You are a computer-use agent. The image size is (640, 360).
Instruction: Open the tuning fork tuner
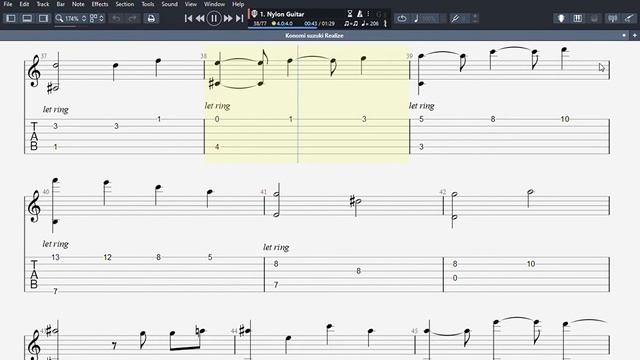pyautogui.click(x=455, y=18)
